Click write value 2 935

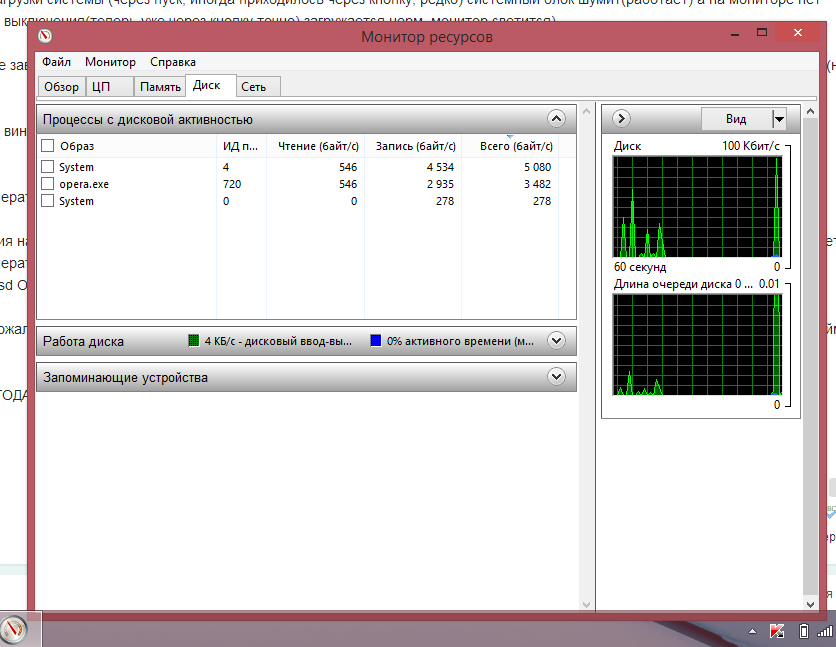[x=440, y=184]
